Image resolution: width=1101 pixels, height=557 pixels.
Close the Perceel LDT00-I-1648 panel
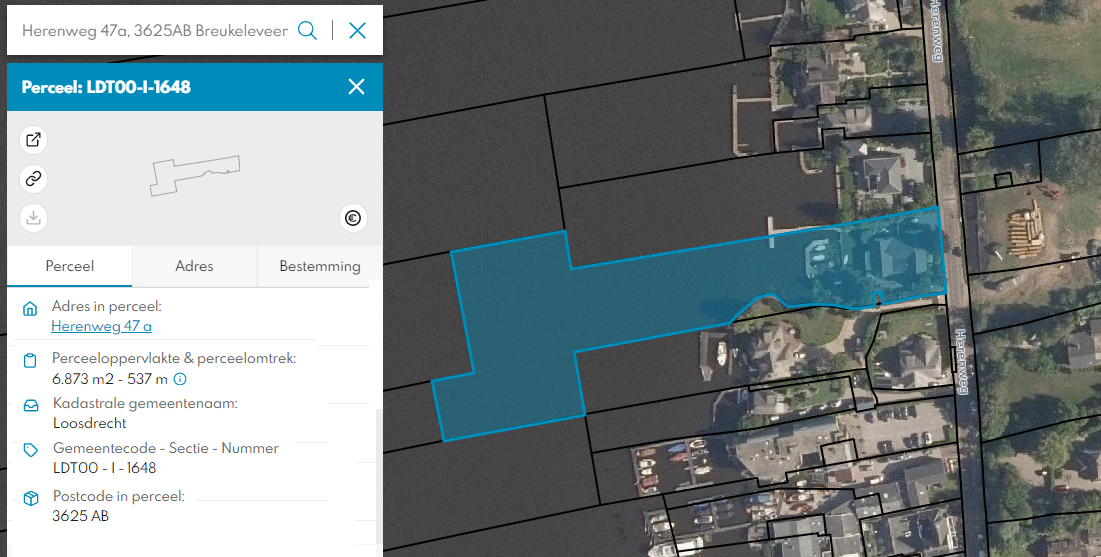(x=357, y=86)
